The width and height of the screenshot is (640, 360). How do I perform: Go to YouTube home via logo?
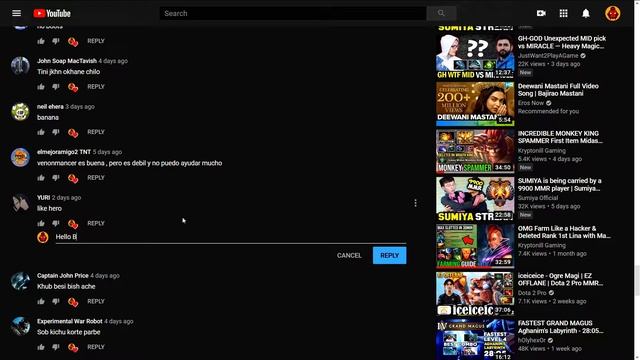52,13
